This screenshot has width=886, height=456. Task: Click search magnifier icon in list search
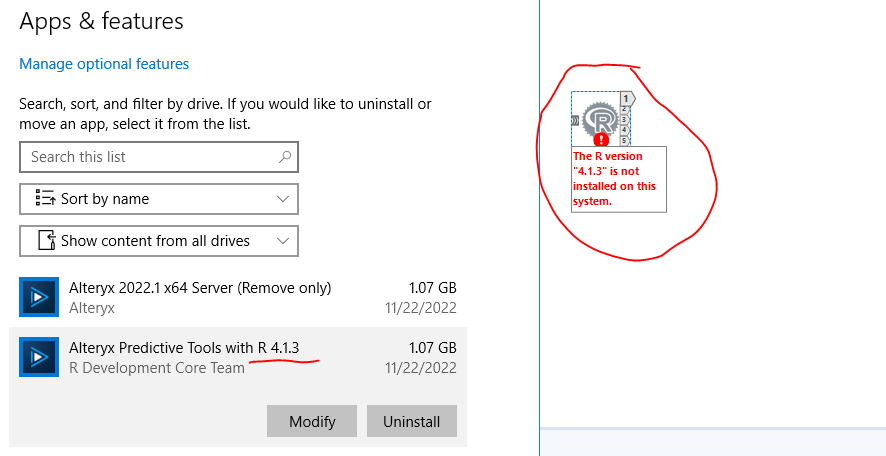tap(285, 157)
